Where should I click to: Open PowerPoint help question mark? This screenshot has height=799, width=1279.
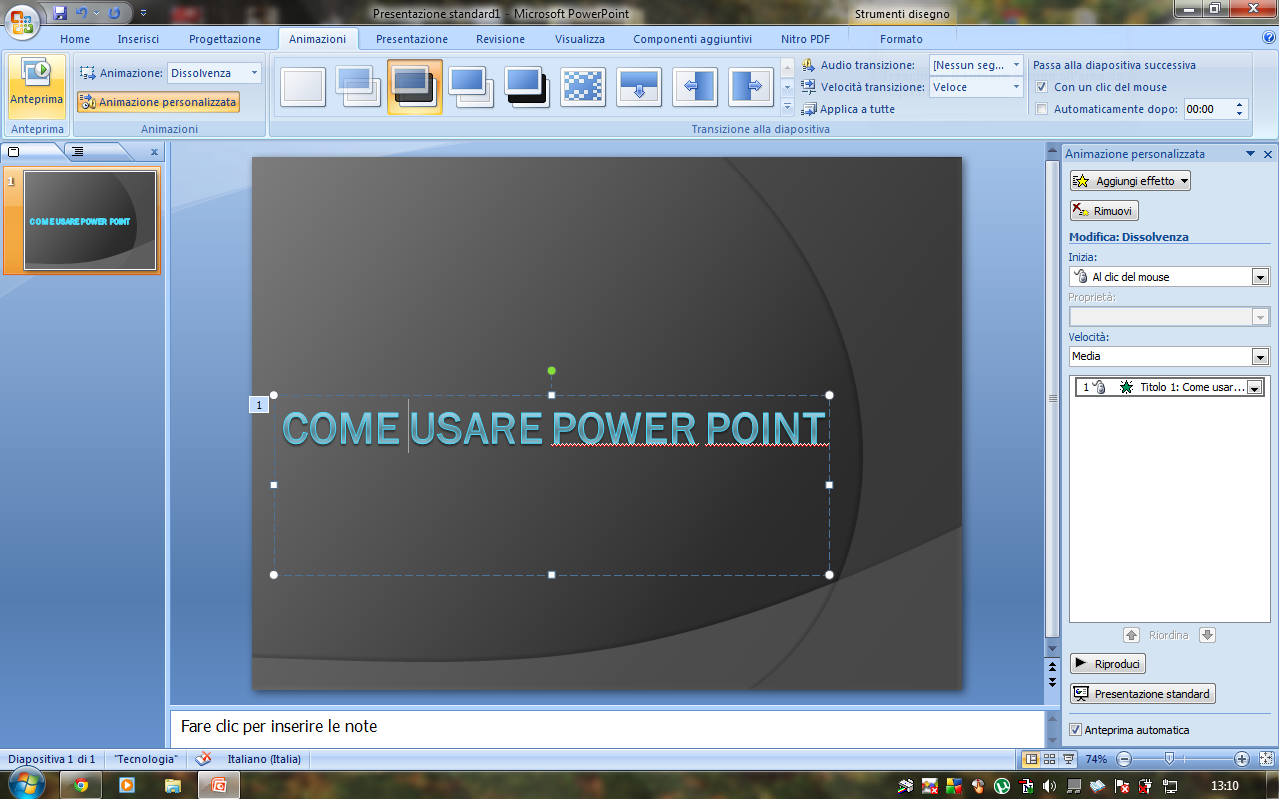point(1269,38)
